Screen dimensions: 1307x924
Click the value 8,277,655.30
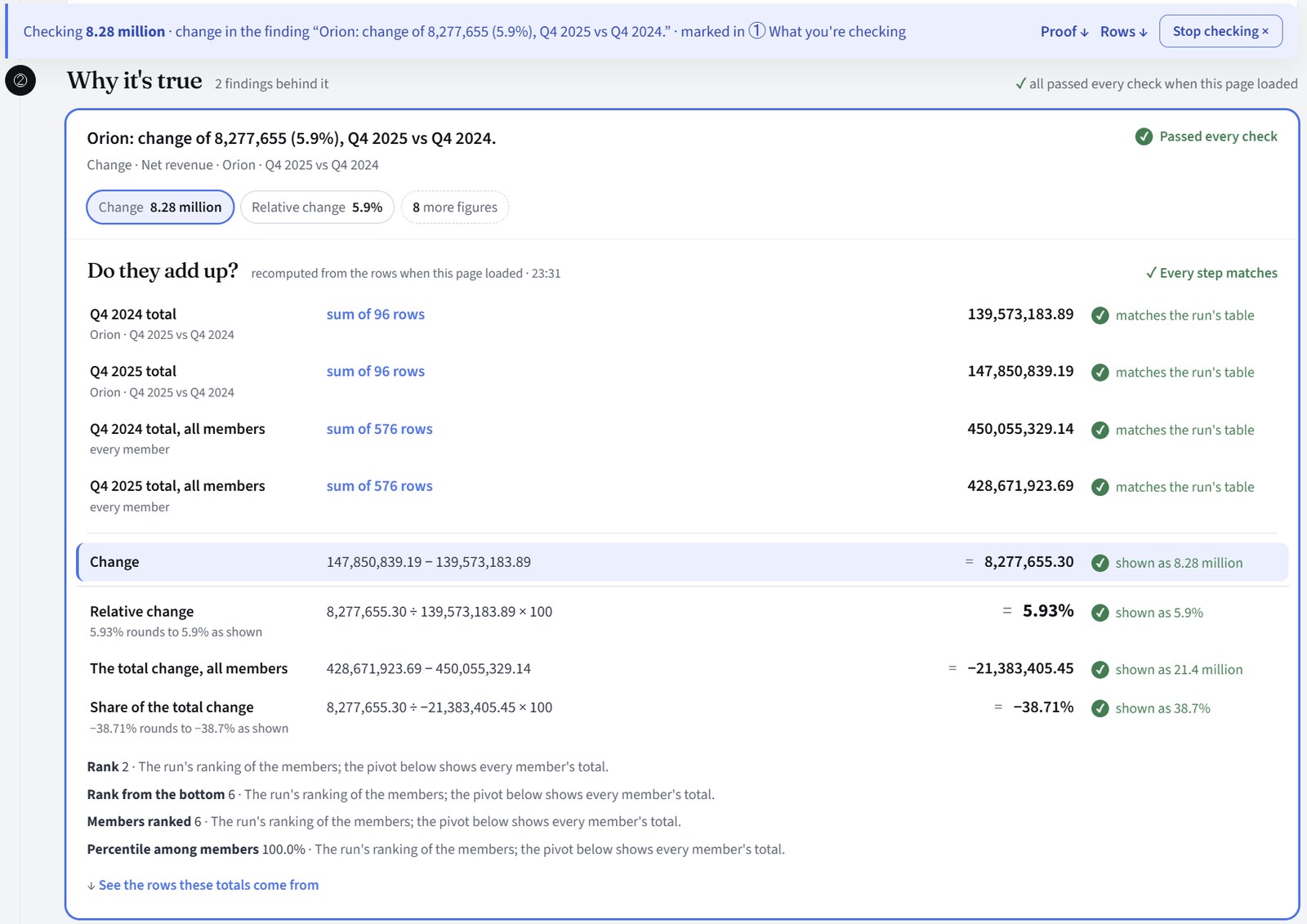click(1028, 562)
